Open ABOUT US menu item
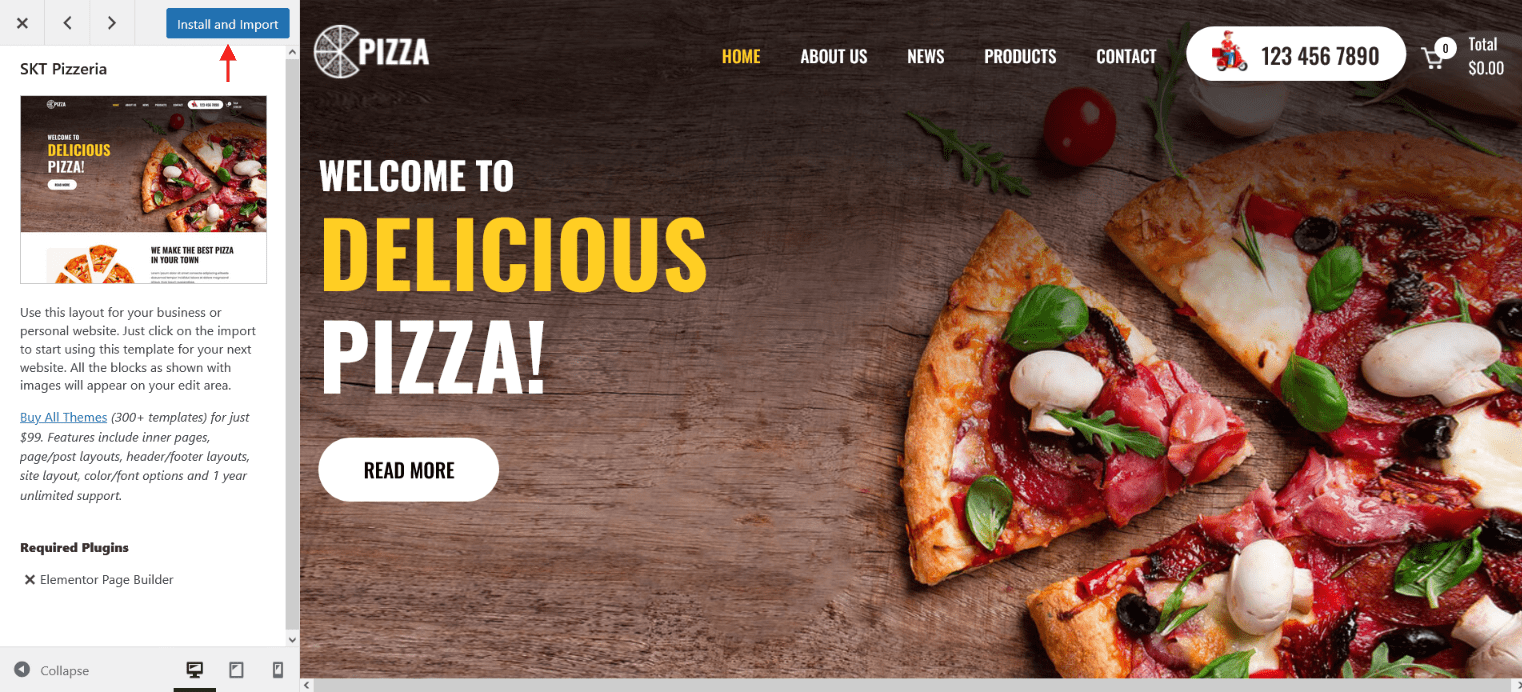1522x692 pixels. pos(834,57)
